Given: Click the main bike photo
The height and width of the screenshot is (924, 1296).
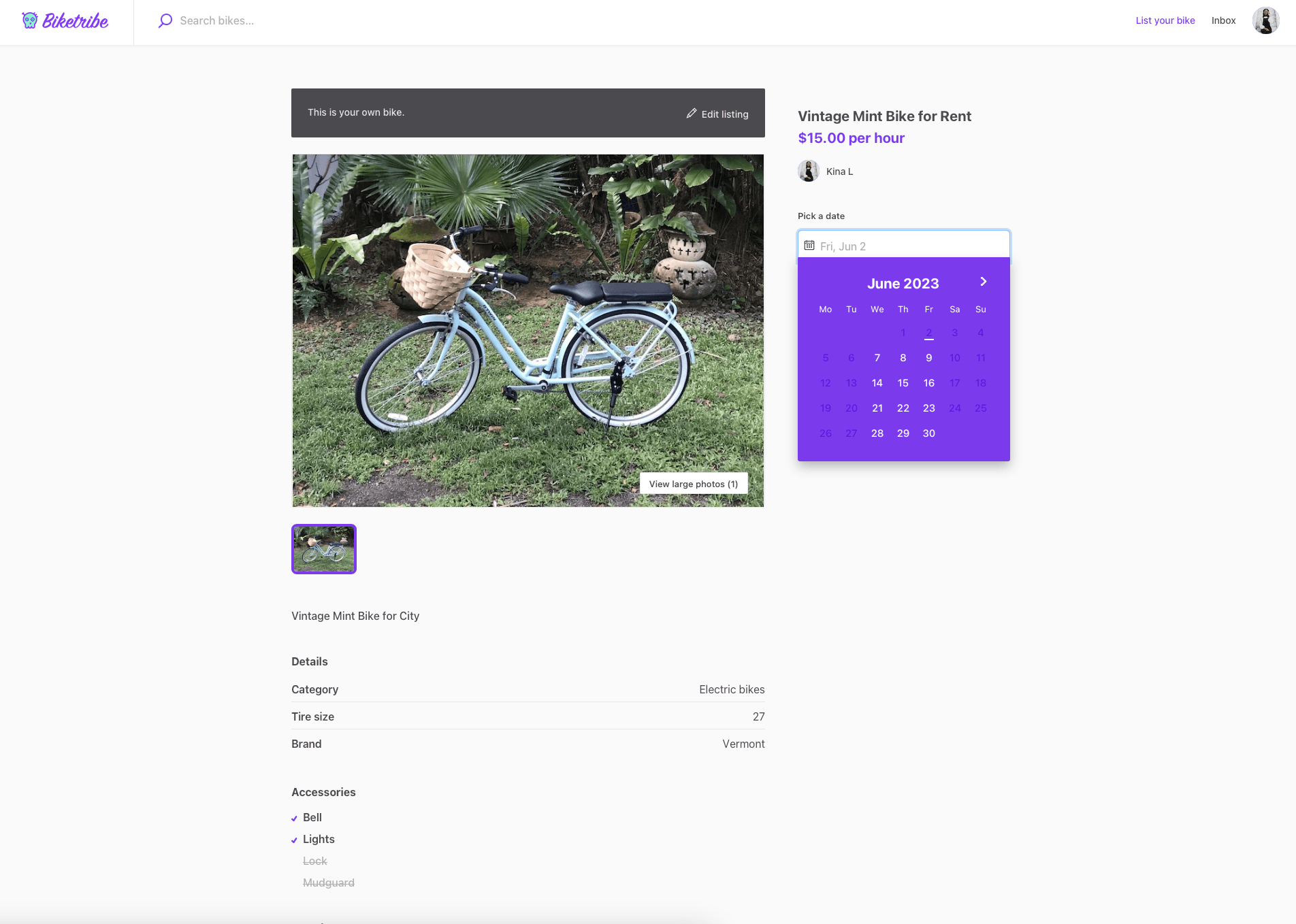Looking at the screenshot, I should point(528,330).
